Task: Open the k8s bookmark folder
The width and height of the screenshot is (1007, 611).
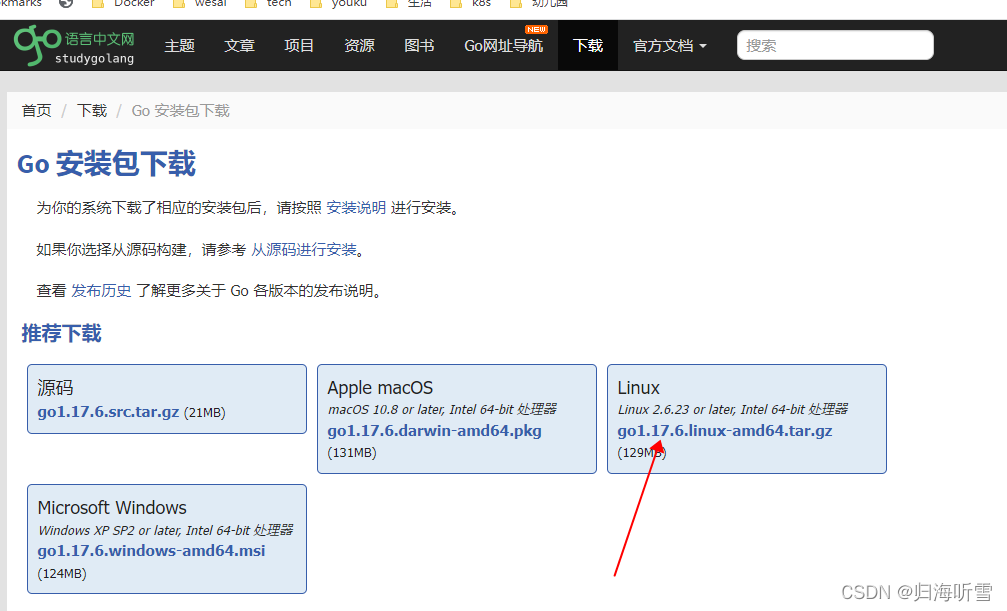Action: [x=470, y=3]
